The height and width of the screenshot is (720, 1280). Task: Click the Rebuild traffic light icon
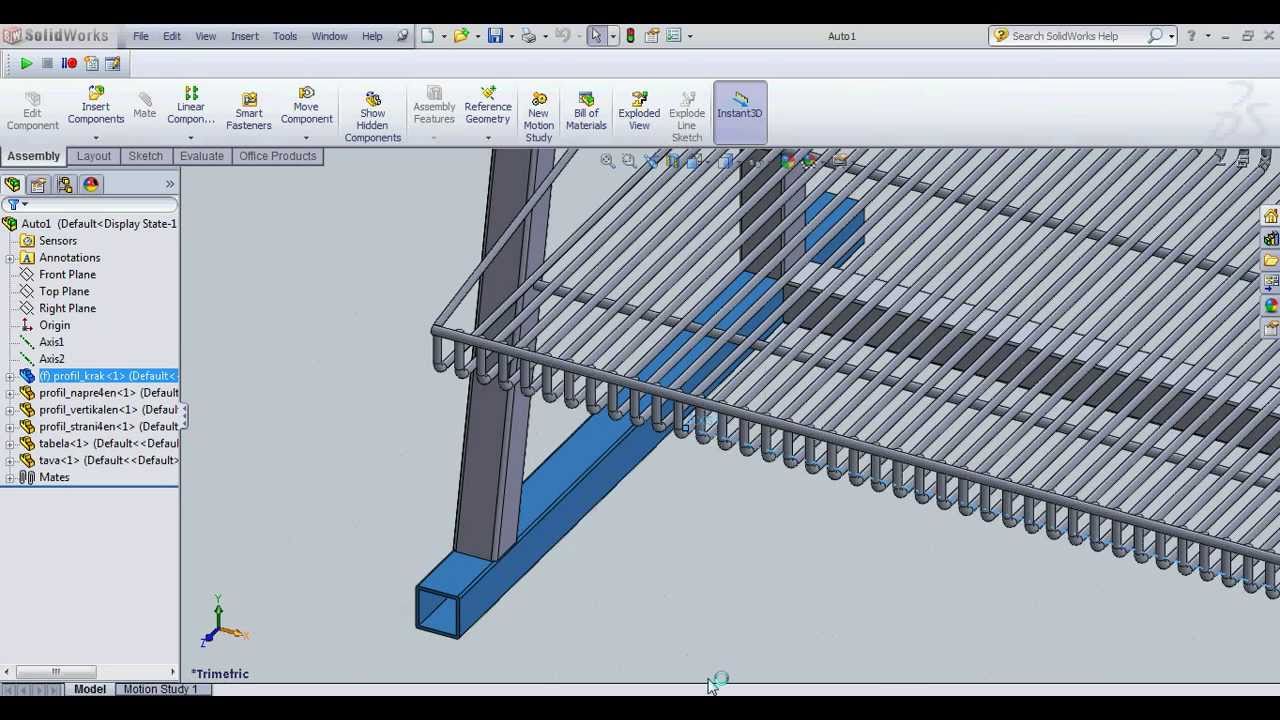click(x=630, y=36)
